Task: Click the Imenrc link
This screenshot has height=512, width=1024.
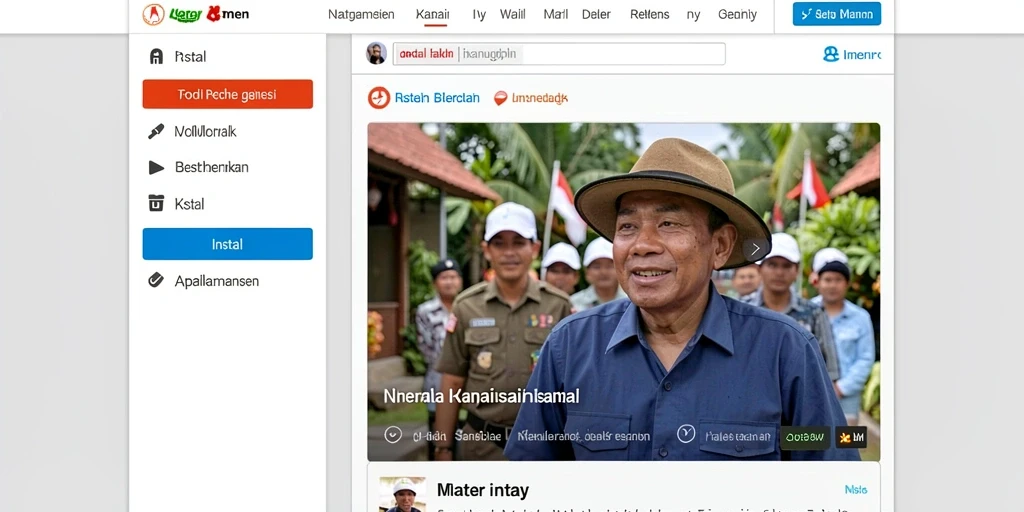Action: point(861,55)
